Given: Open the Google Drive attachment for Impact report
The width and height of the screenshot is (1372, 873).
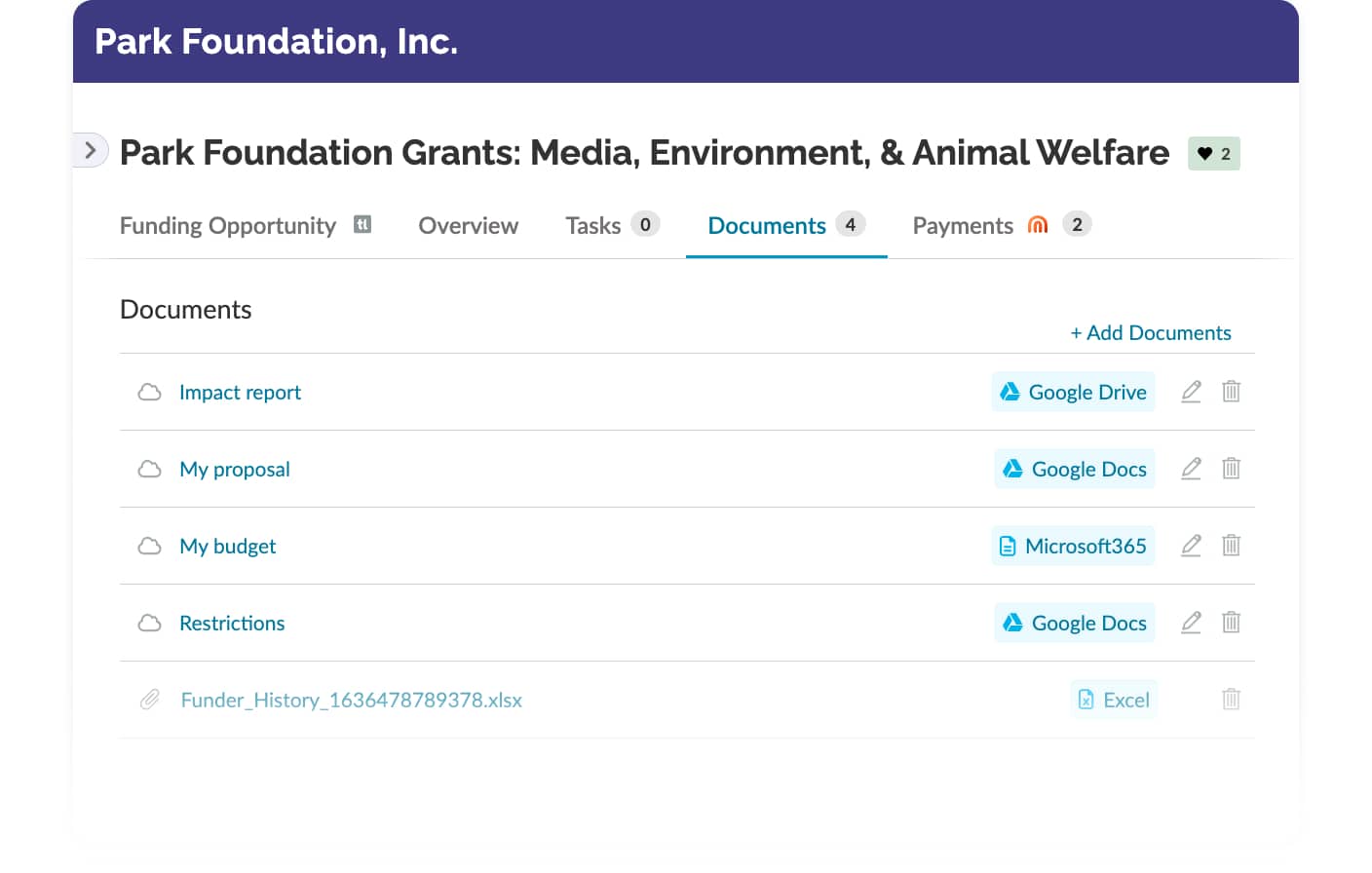Looking at the screenshot, I should click(1072, 392).
